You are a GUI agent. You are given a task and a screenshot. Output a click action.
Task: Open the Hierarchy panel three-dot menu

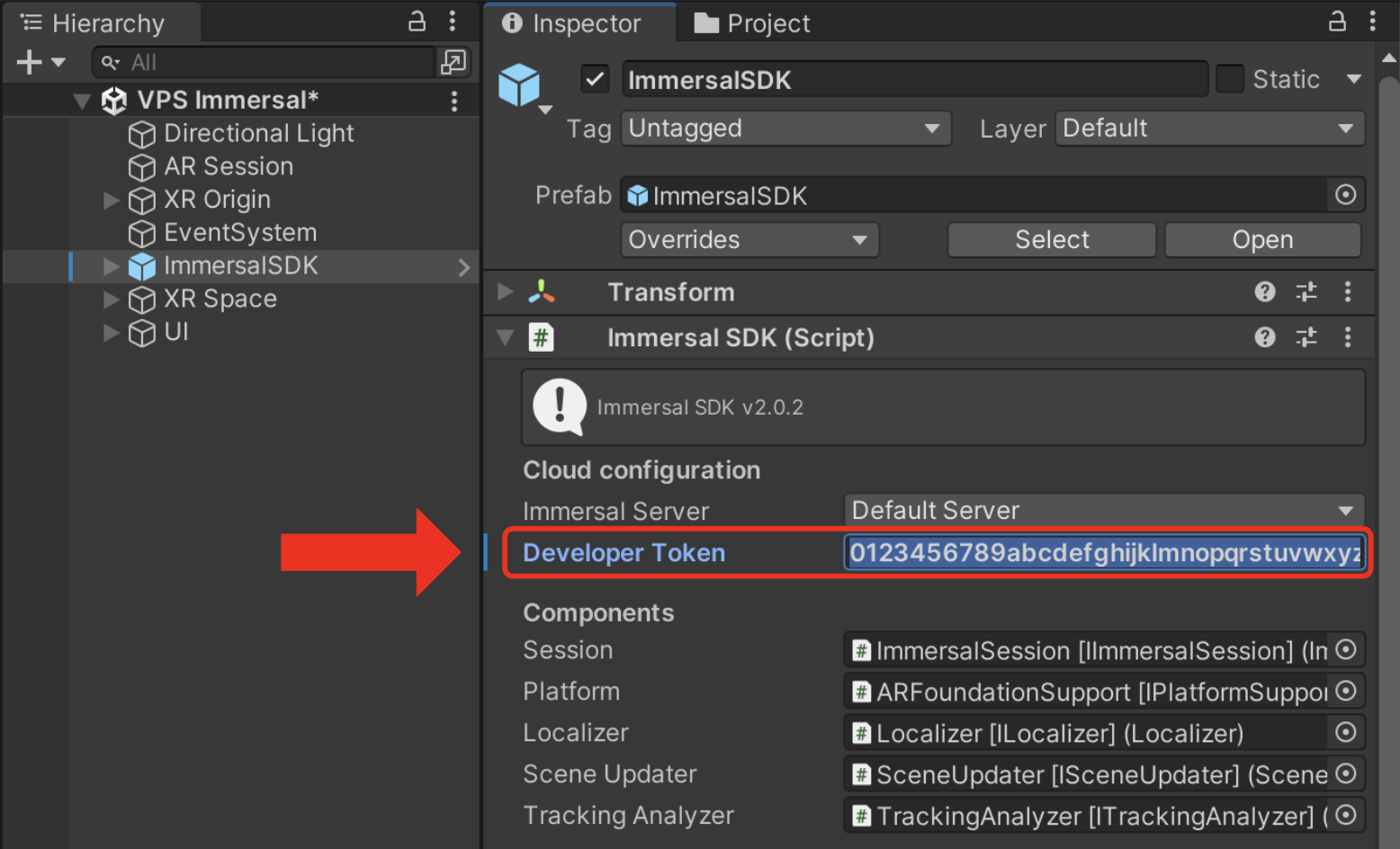453,22
